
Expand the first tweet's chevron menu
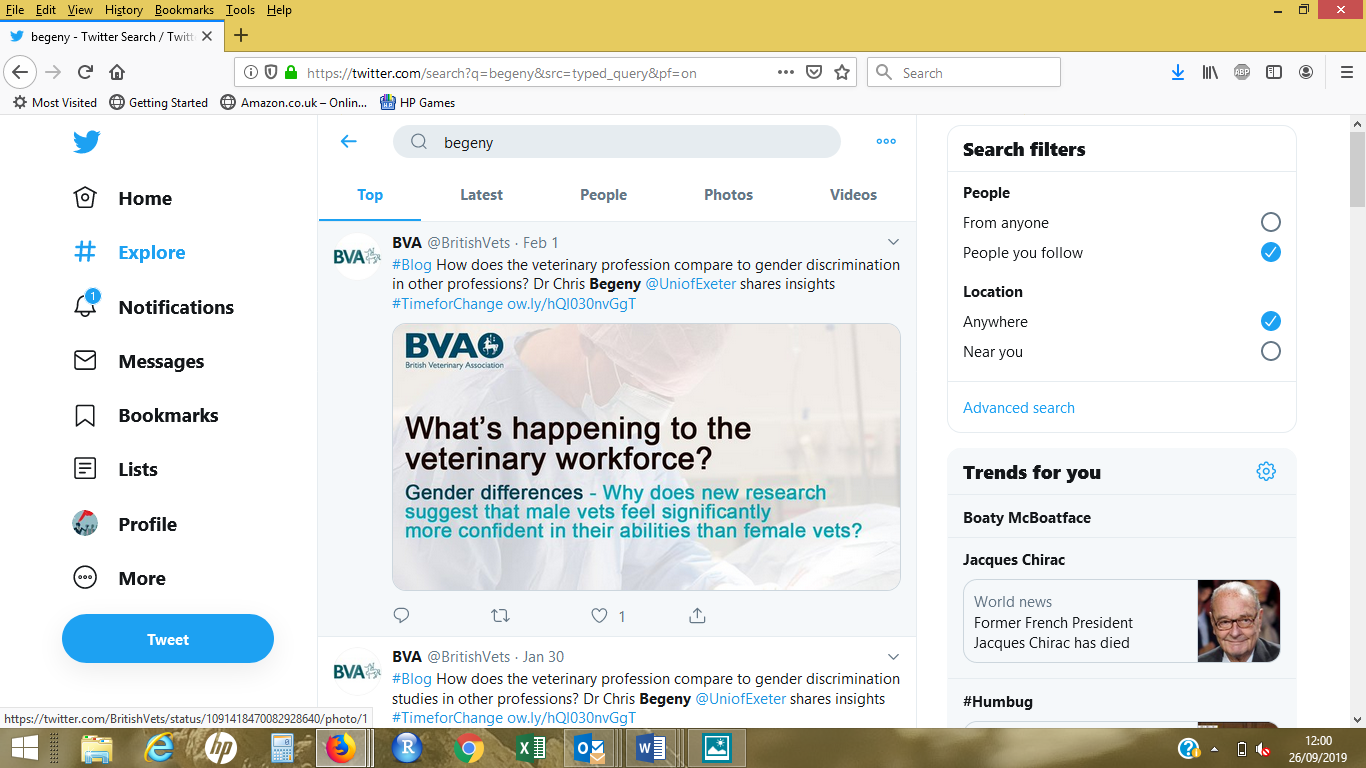click(x=893, y=242)
